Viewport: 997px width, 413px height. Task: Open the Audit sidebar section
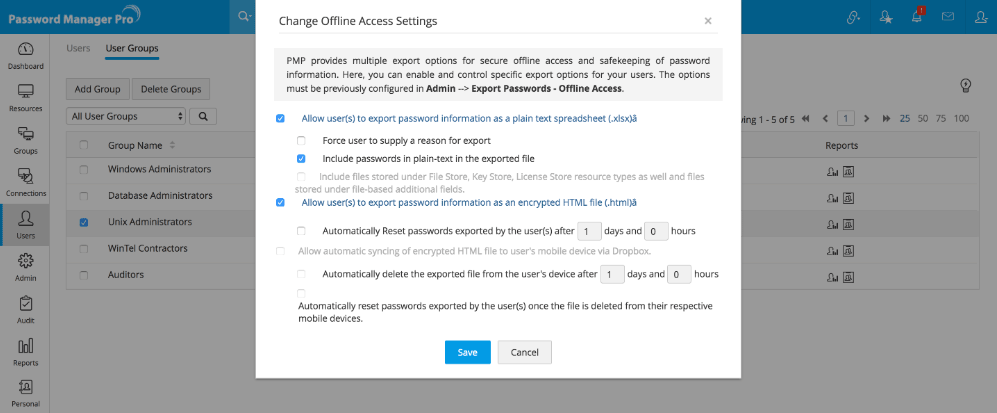point(25,308)
